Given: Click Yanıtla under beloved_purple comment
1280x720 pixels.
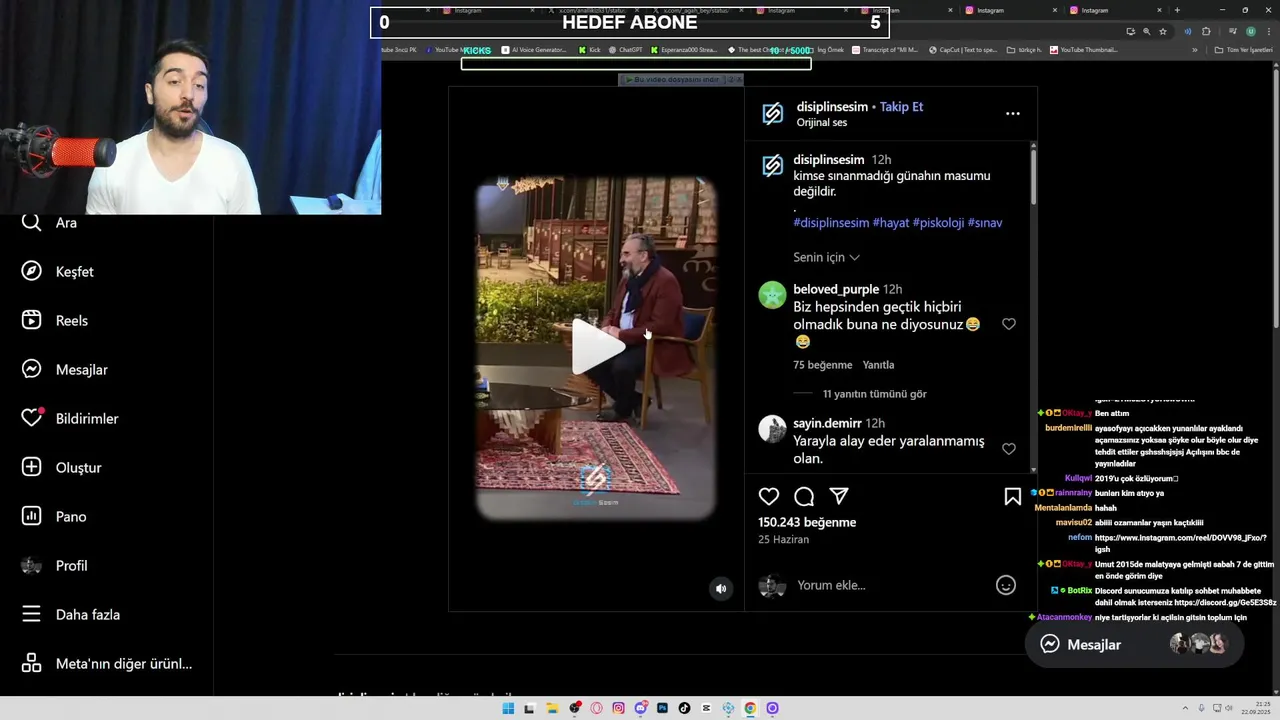Looking at the screenshot, I should 878,365.
